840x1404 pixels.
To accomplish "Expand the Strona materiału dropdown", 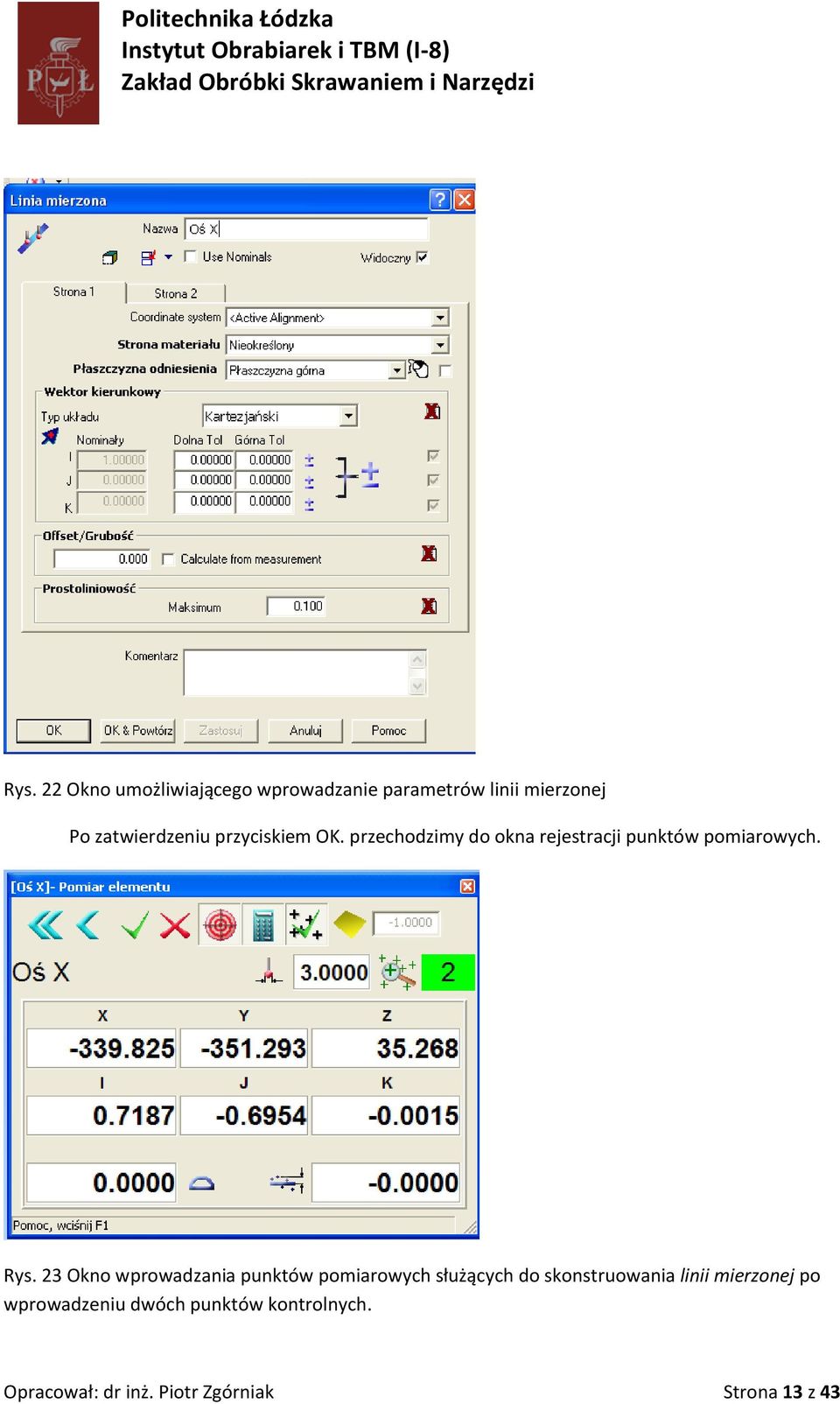I will 440,345.
